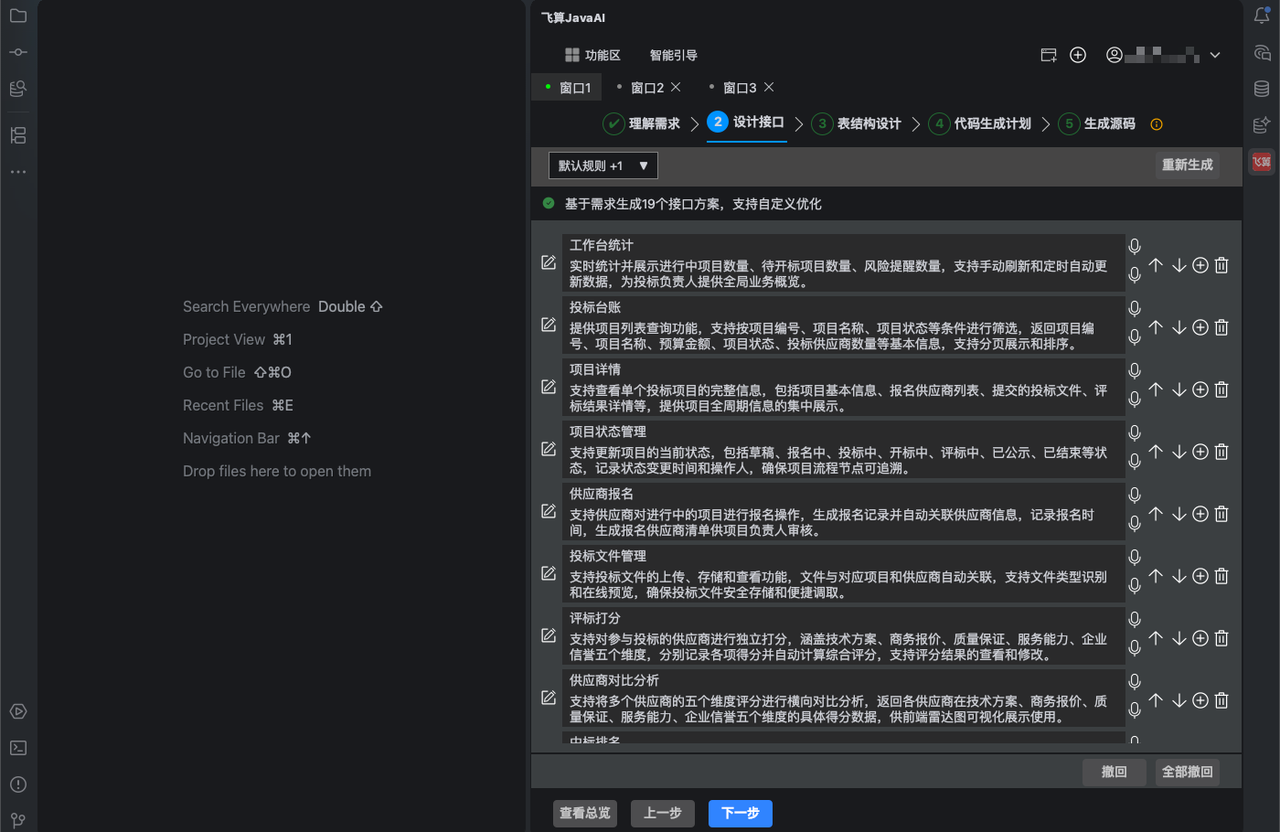This screenshot has width=1280, height=832.
Task: Click the Search Everywhere hint text
Action: click(246, 307)
